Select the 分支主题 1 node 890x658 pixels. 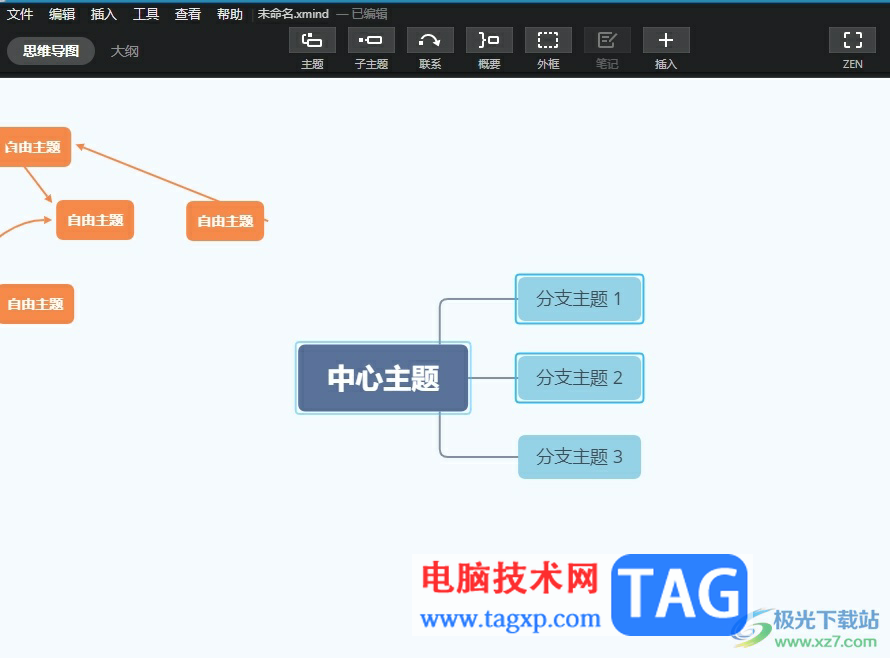tap(580, 299)
